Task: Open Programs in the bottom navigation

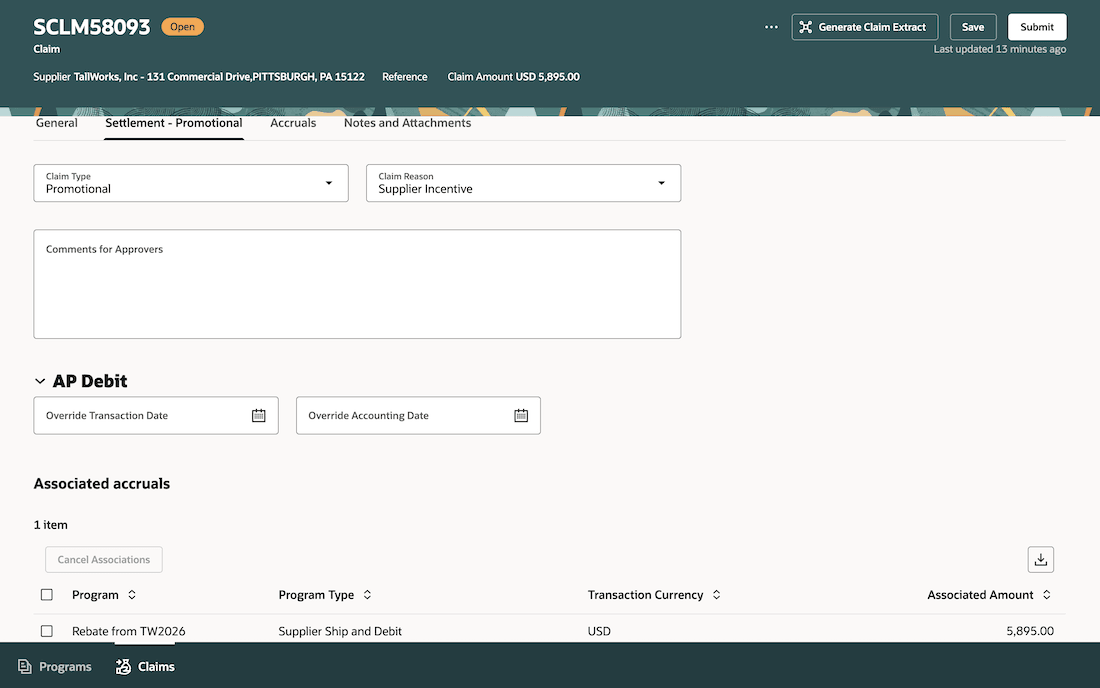Action: pos(55,666)
